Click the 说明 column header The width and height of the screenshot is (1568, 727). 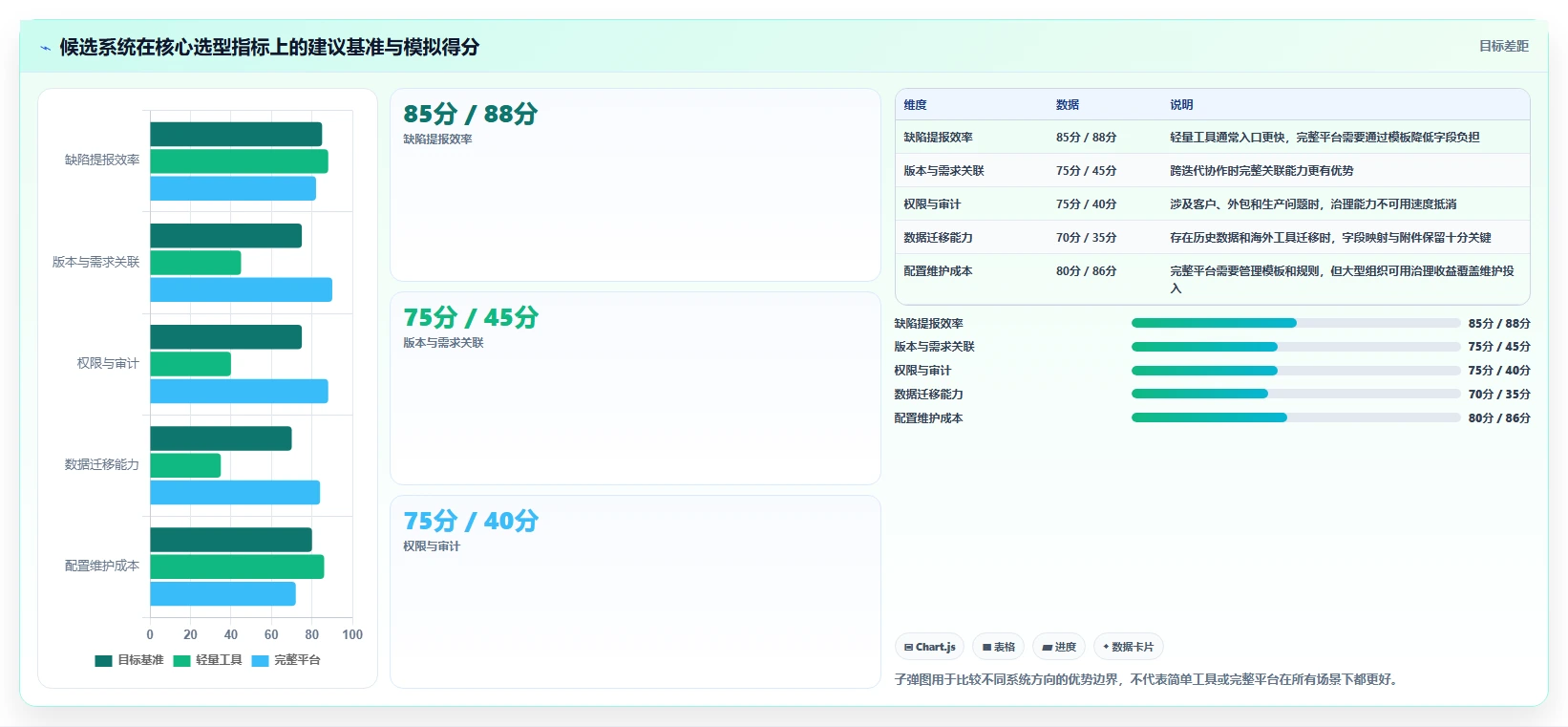1181,105
